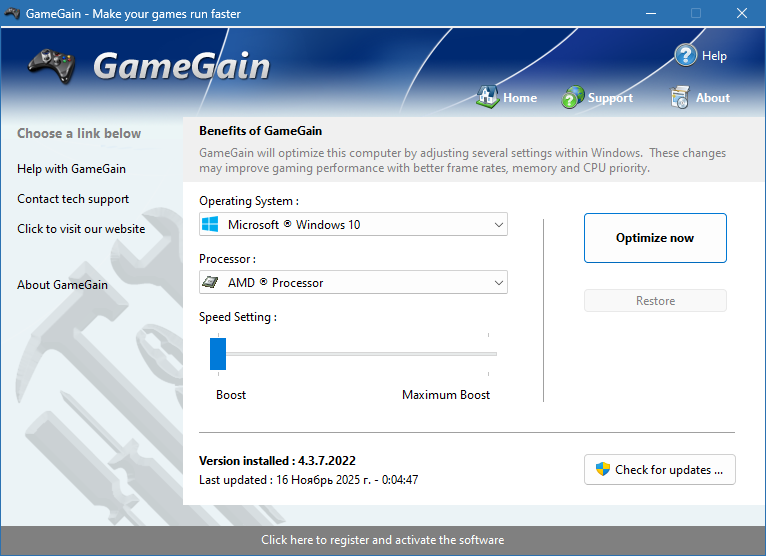The image size is (766, 556).
Task: Minimize the GameGain window
Action: pos(651,13)
